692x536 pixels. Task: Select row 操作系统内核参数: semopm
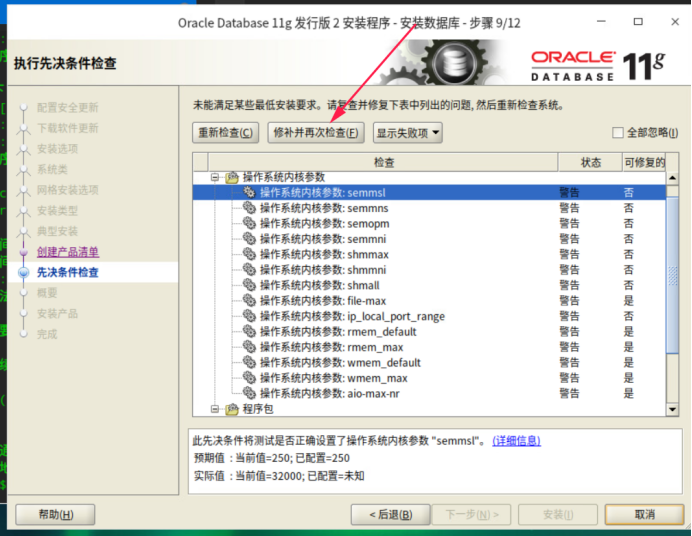tap(429, 223)
